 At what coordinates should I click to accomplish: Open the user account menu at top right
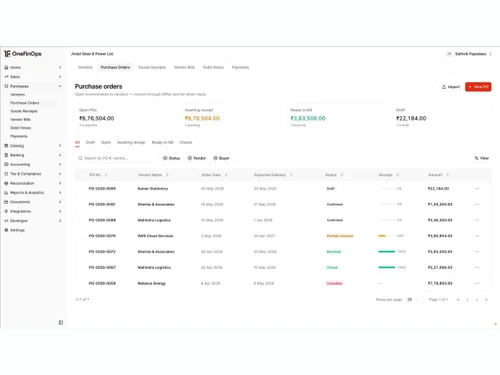pos(469,54)
